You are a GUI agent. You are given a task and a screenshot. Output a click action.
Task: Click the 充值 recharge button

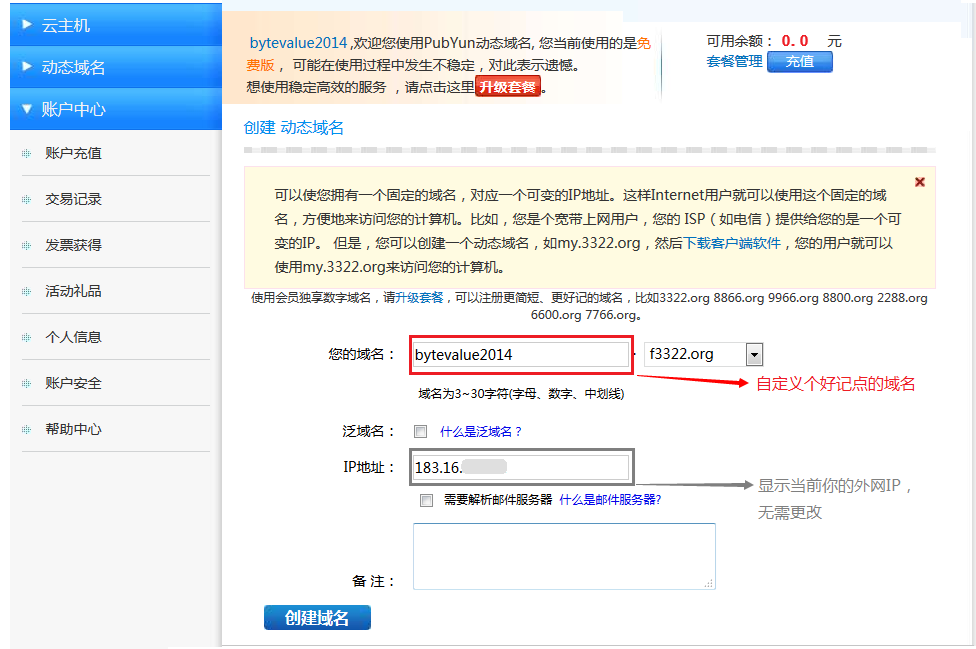[x=799, y=62]
